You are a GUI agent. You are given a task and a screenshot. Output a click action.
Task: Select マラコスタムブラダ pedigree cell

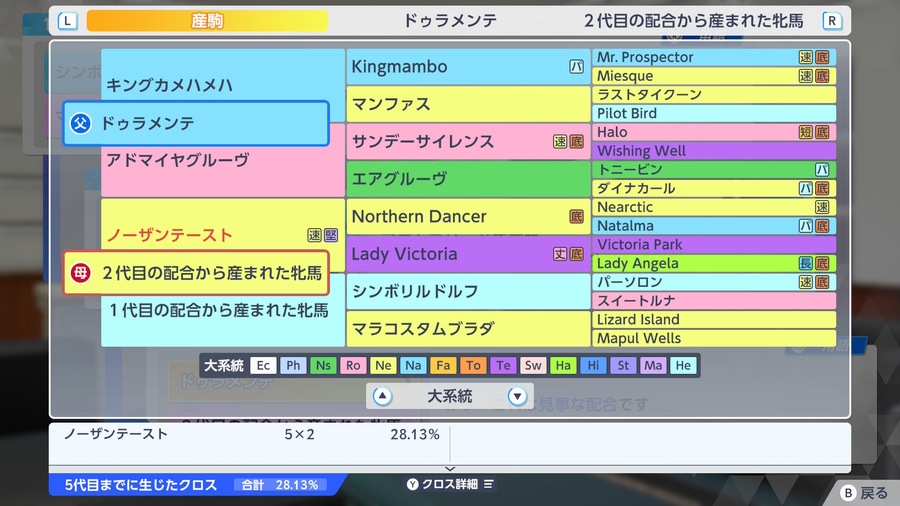point(468,329)
